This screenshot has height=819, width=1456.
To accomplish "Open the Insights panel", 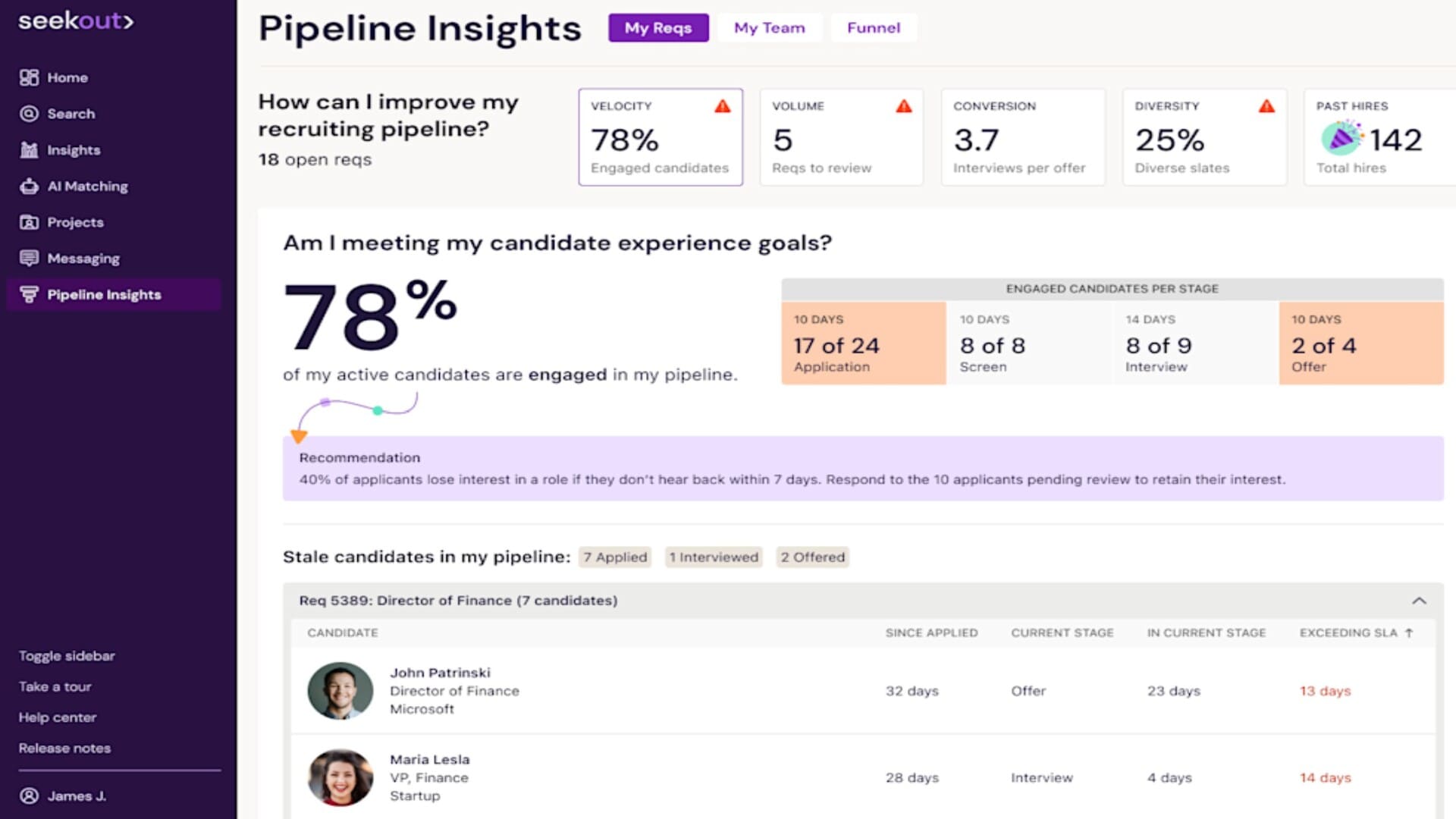I will point(72,149).
